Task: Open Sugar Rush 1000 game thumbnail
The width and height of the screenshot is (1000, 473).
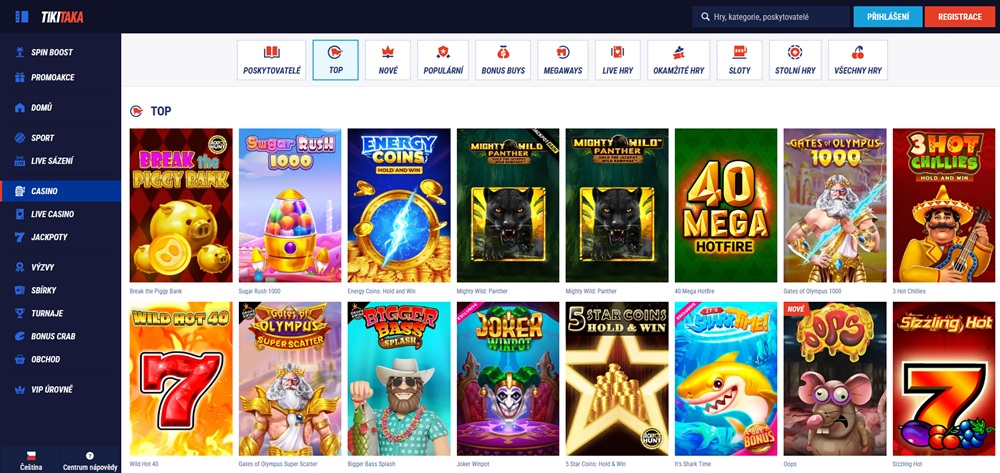Action: point(290,205)
